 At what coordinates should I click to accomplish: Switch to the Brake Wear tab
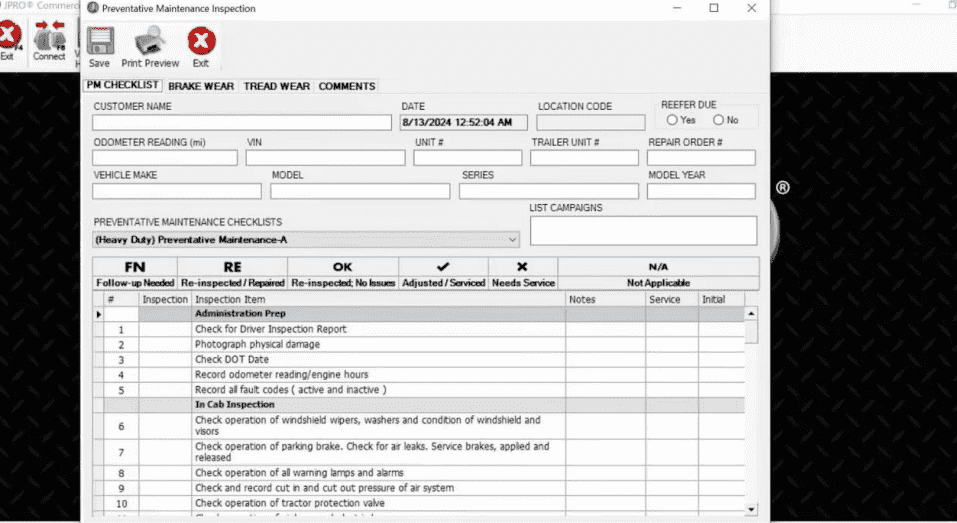pos(201,86)
